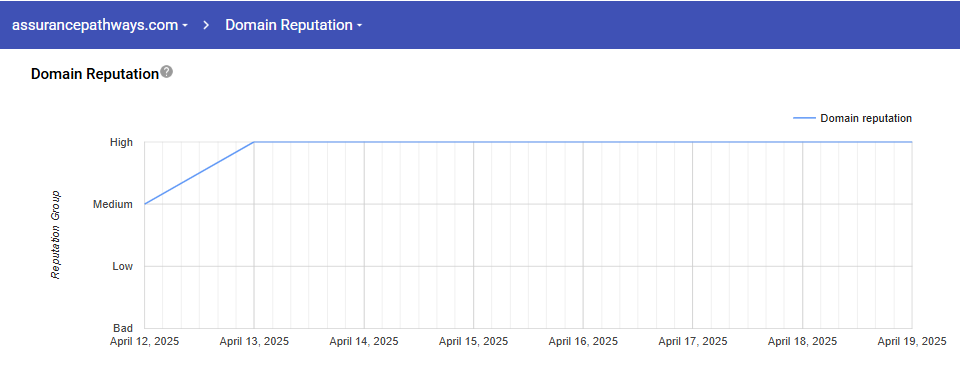Click the April 16, 2025 axis label
Screen dimensions: 960x377
[583, 341]
